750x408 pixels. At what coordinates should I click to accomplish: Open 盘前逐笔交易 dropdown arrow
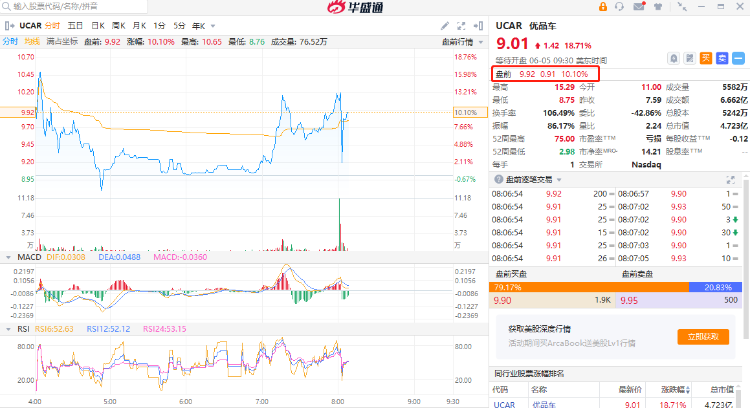tap(559, 180)
